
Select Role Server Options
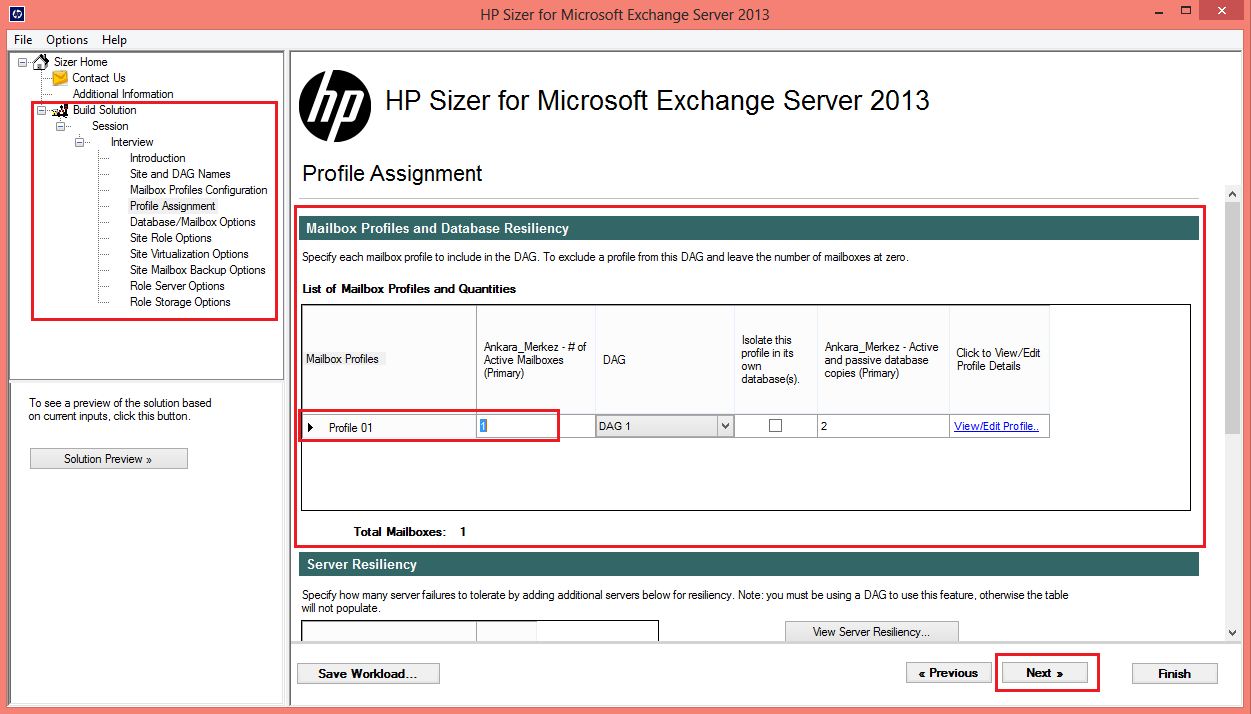pyautogui.click(x=177, y=286)
